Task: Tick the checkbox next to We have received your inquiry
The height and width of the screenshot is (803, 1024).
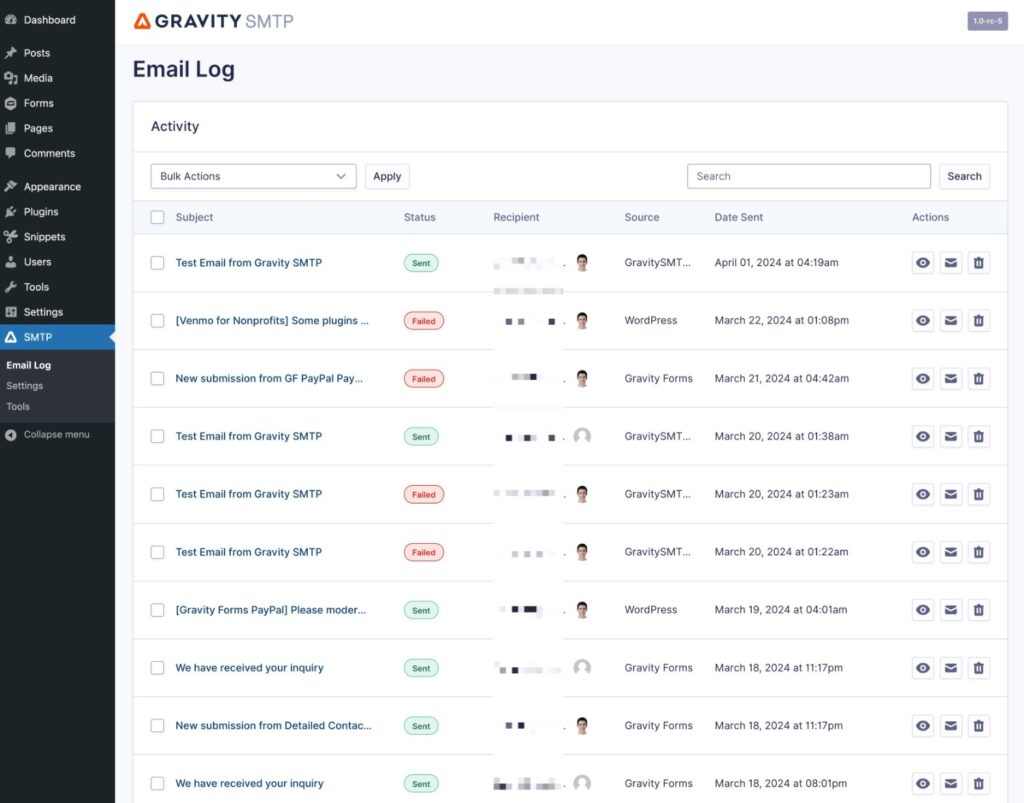Action: (x=157, y=667)
